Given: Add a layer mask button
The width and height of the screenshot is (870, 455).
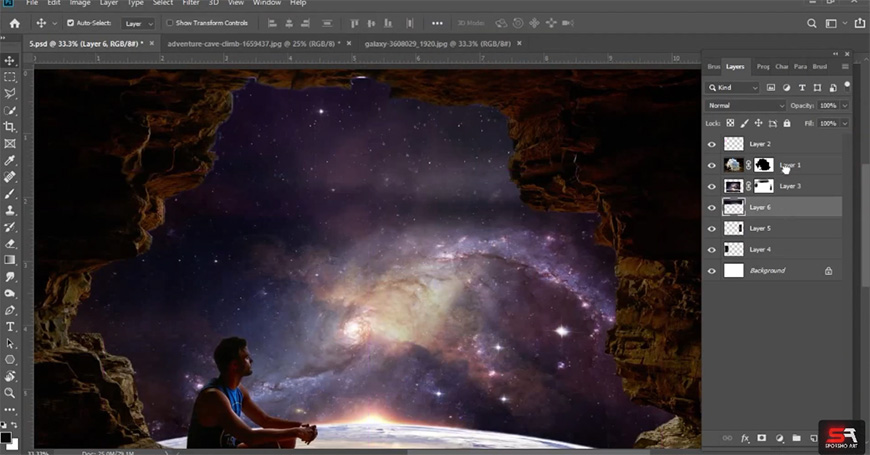Looking at the screenshot, I should (762, 438).
